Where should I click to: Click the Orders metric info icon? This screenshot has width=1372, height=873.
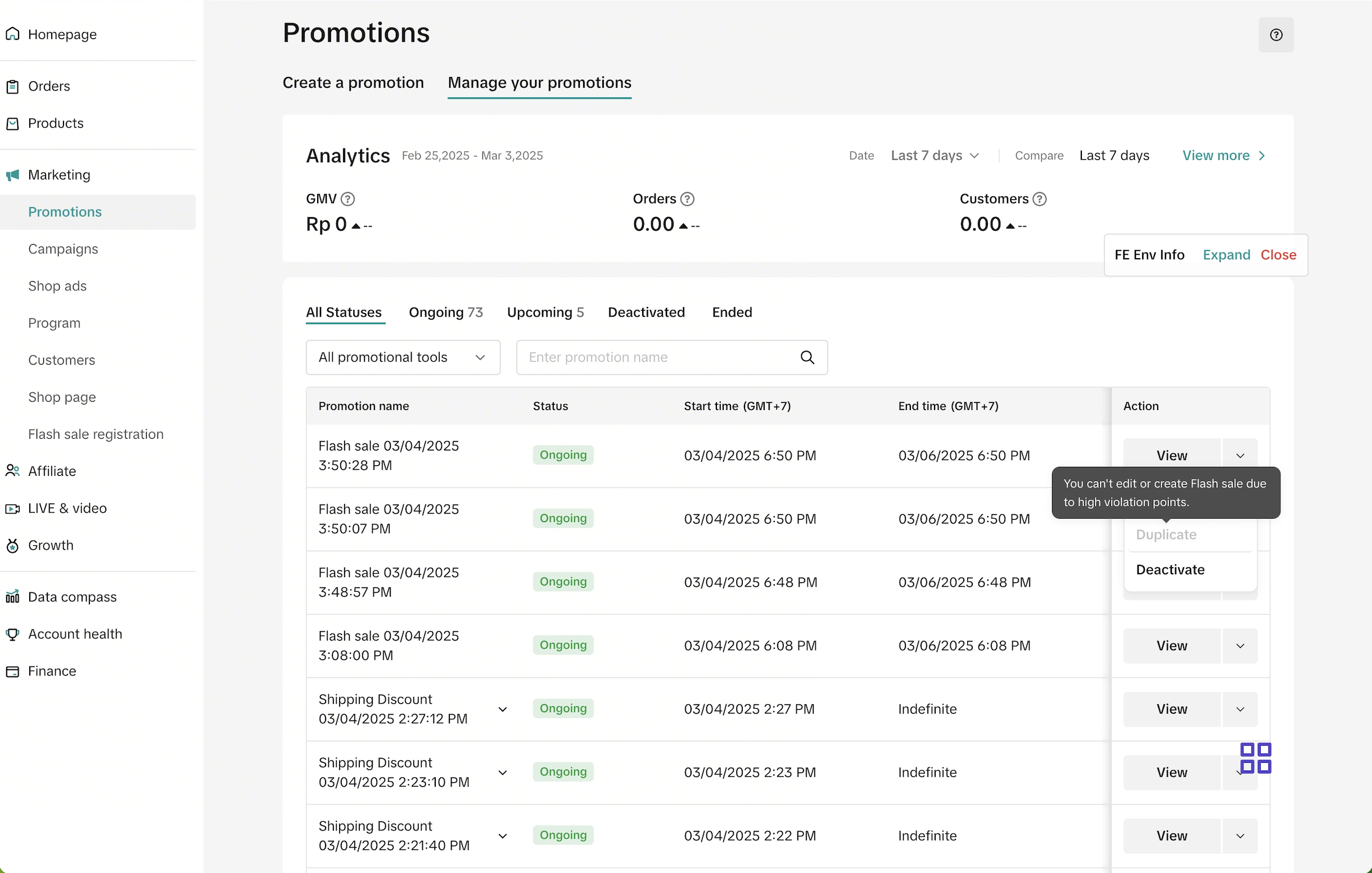(687, 199)
